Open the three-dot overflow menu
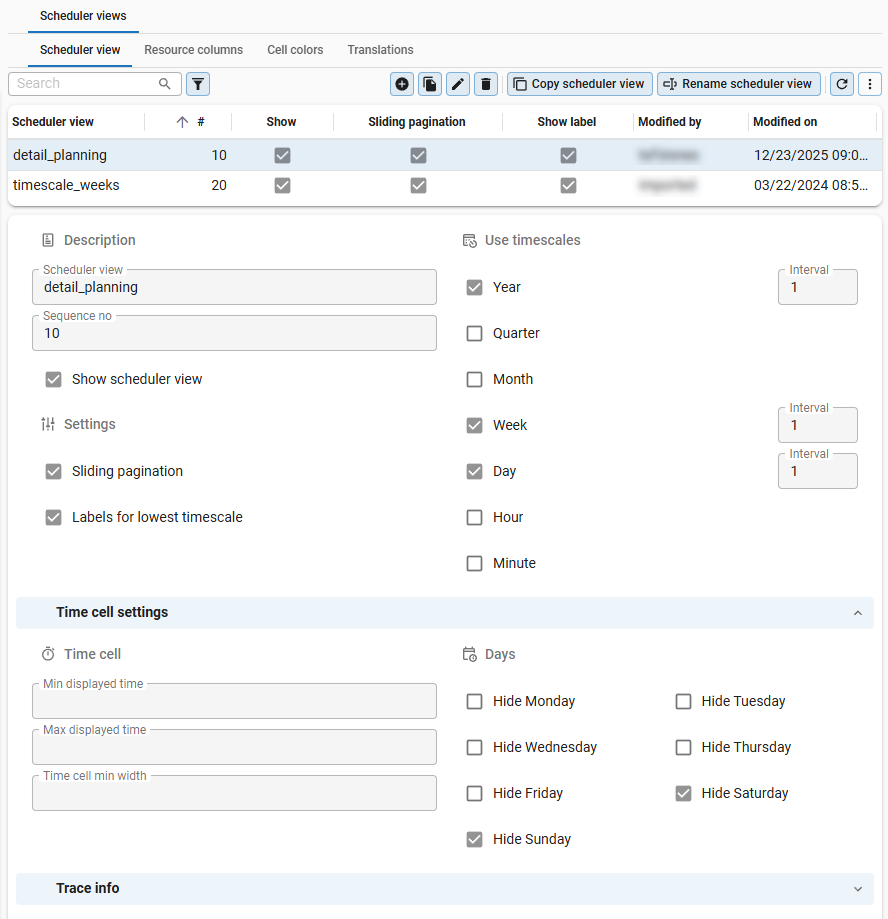Image resolution: width=888 pixels, height=919 pixels. point(870,84)
